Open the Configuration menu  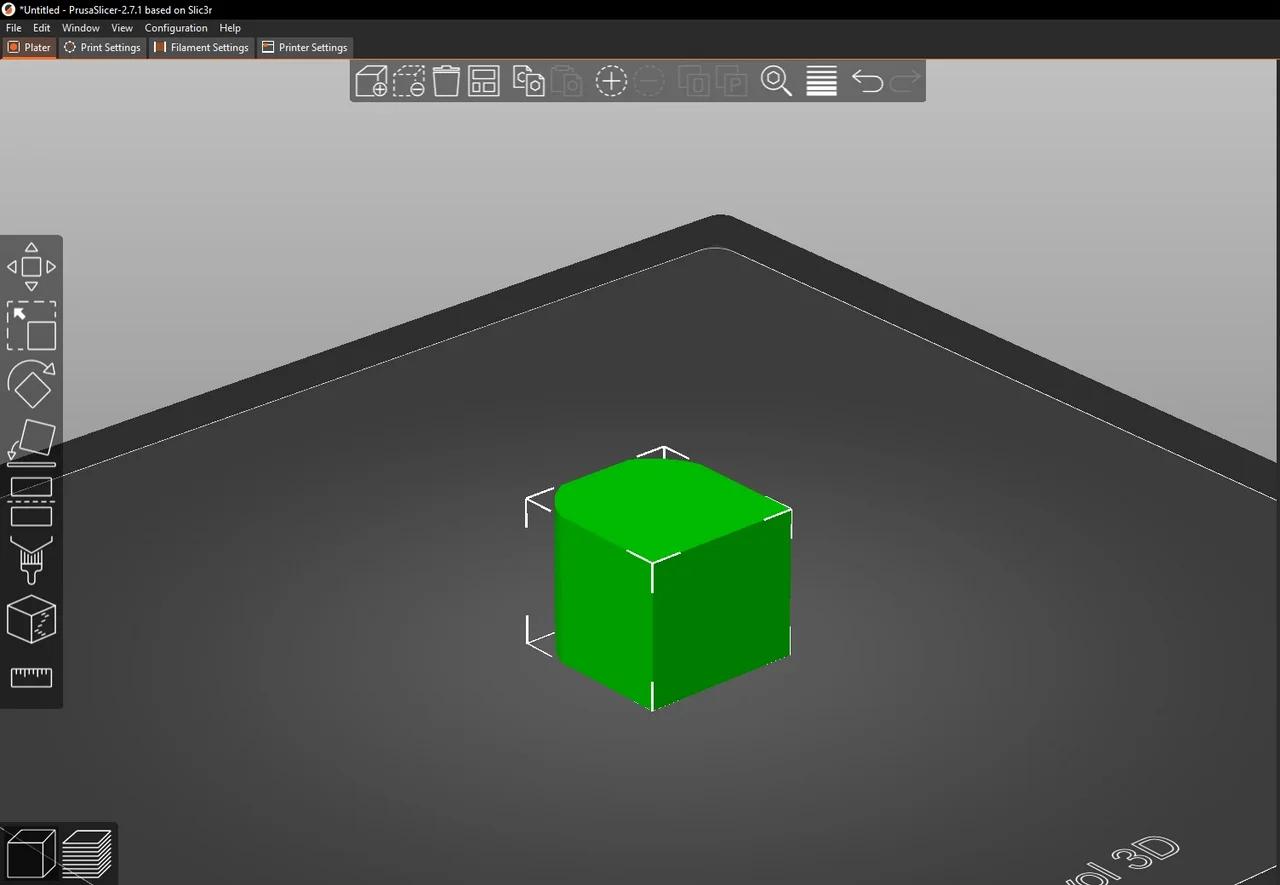176,28
